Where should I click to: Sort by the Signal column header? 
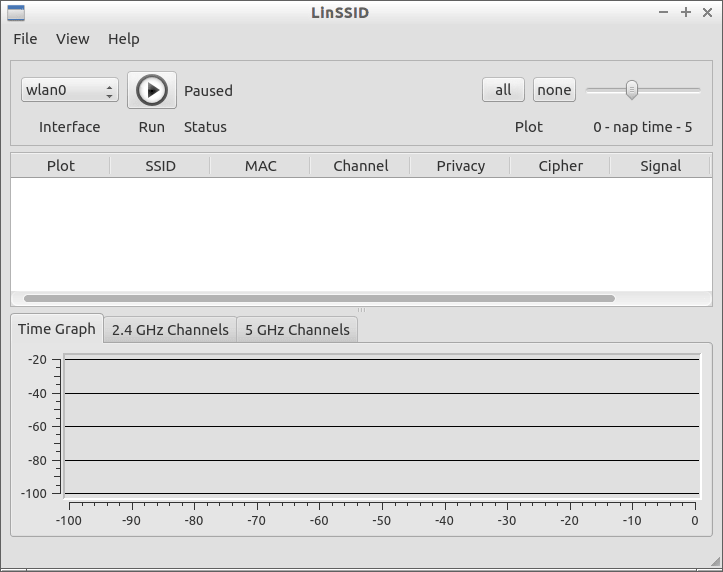pos(660,166)
